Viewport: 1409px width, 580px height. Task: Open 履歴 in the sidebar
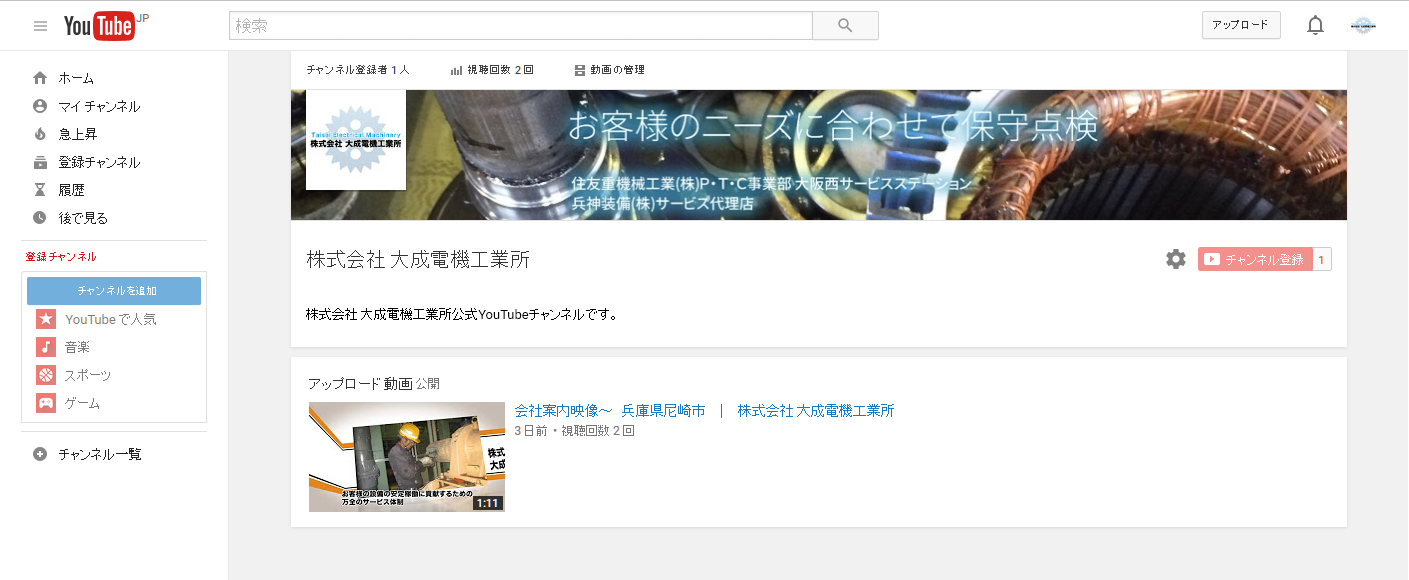tap(71, 190)
